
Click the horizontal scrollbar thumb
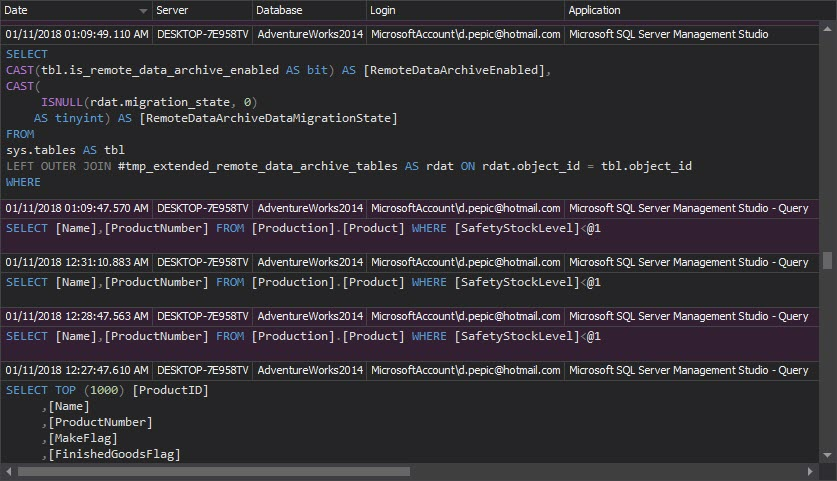[214, 471]
